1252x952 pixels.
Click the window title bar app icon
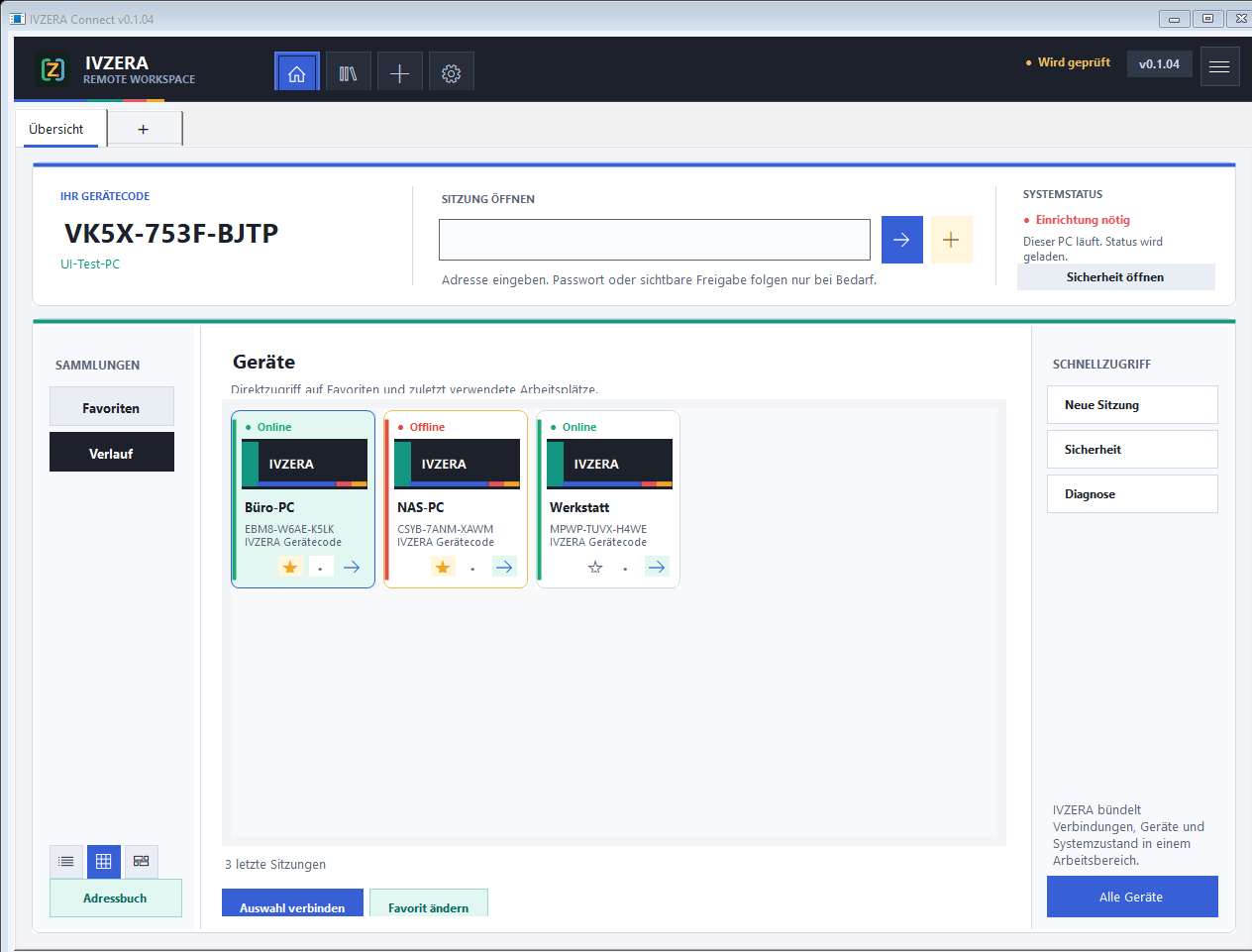pos(17,19)
